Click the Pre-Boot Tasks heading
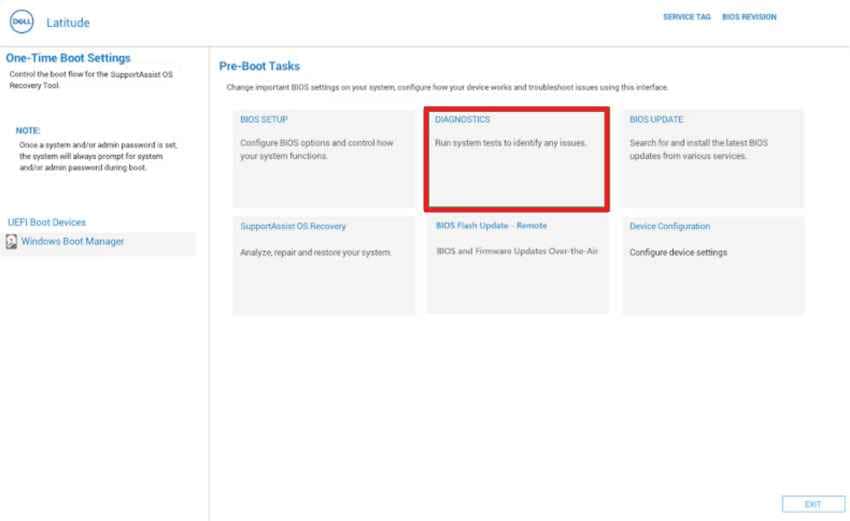The height and width of the screenshot is (521, 850). click(259, 66)
